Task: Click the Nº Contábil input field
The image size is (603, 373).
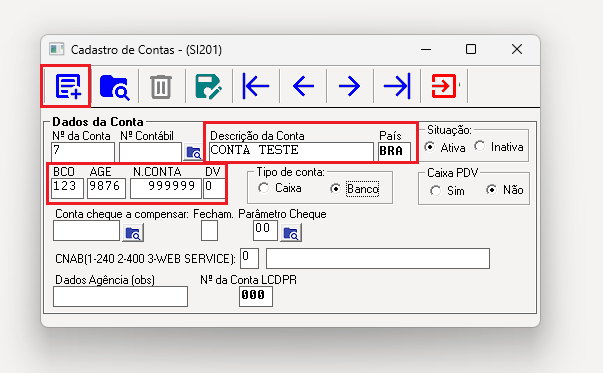Action: point(150,152)
